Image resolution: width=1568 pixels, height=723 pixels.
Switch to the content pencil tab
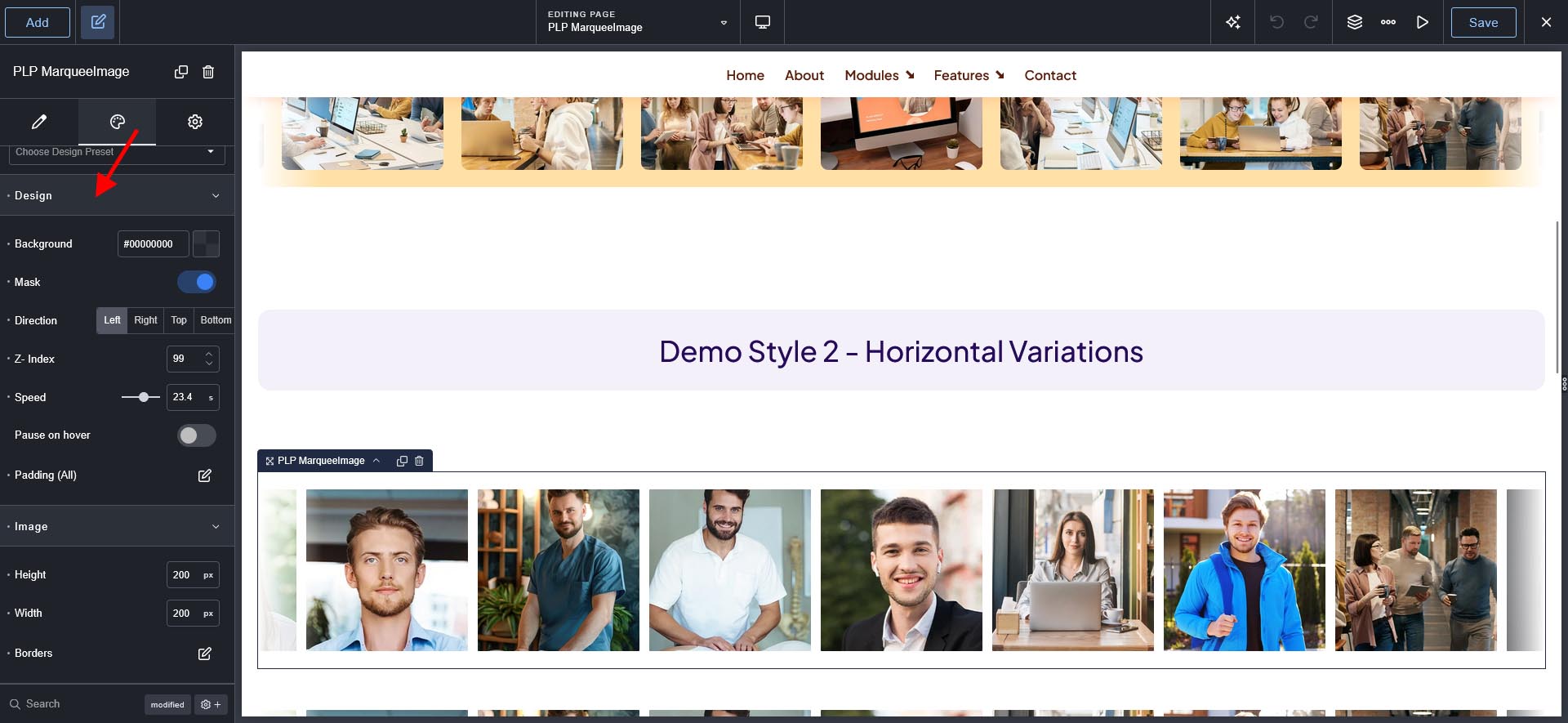point(39,122)
